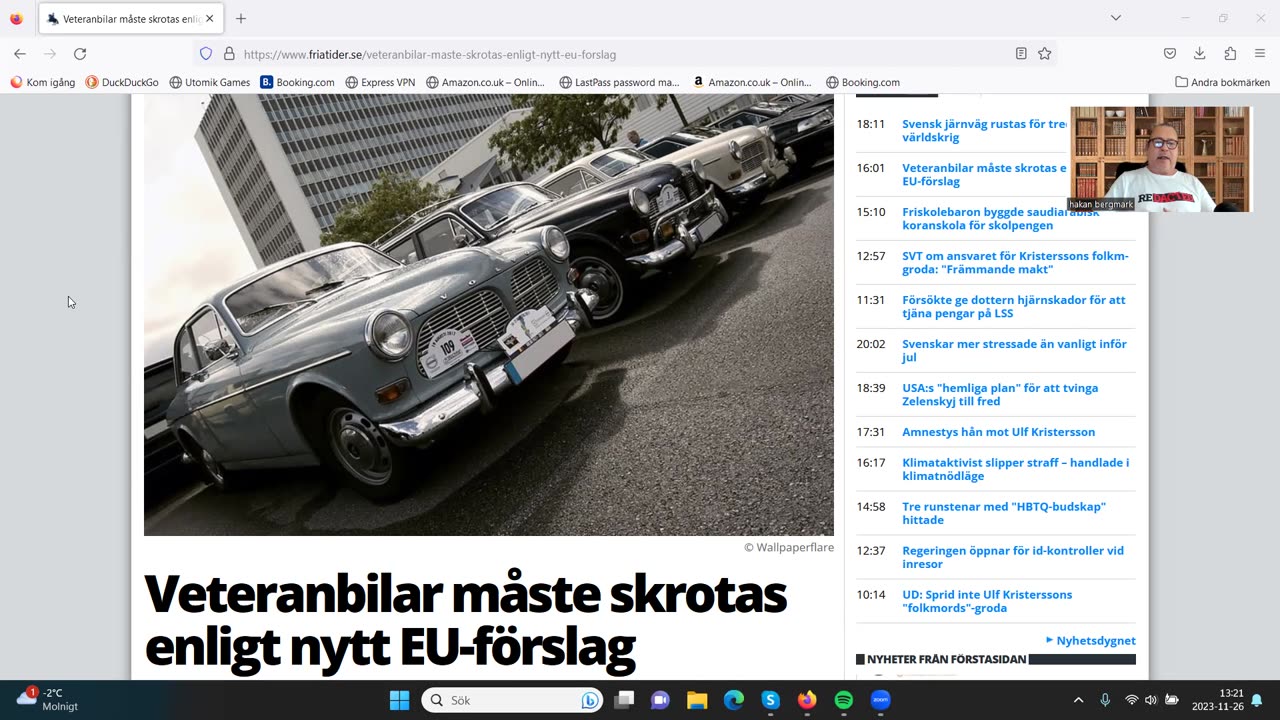Open the Försökte ge dottern hjärnskador link
Viewport: 1280px width, 720px height.
[x=1013, y=306]
